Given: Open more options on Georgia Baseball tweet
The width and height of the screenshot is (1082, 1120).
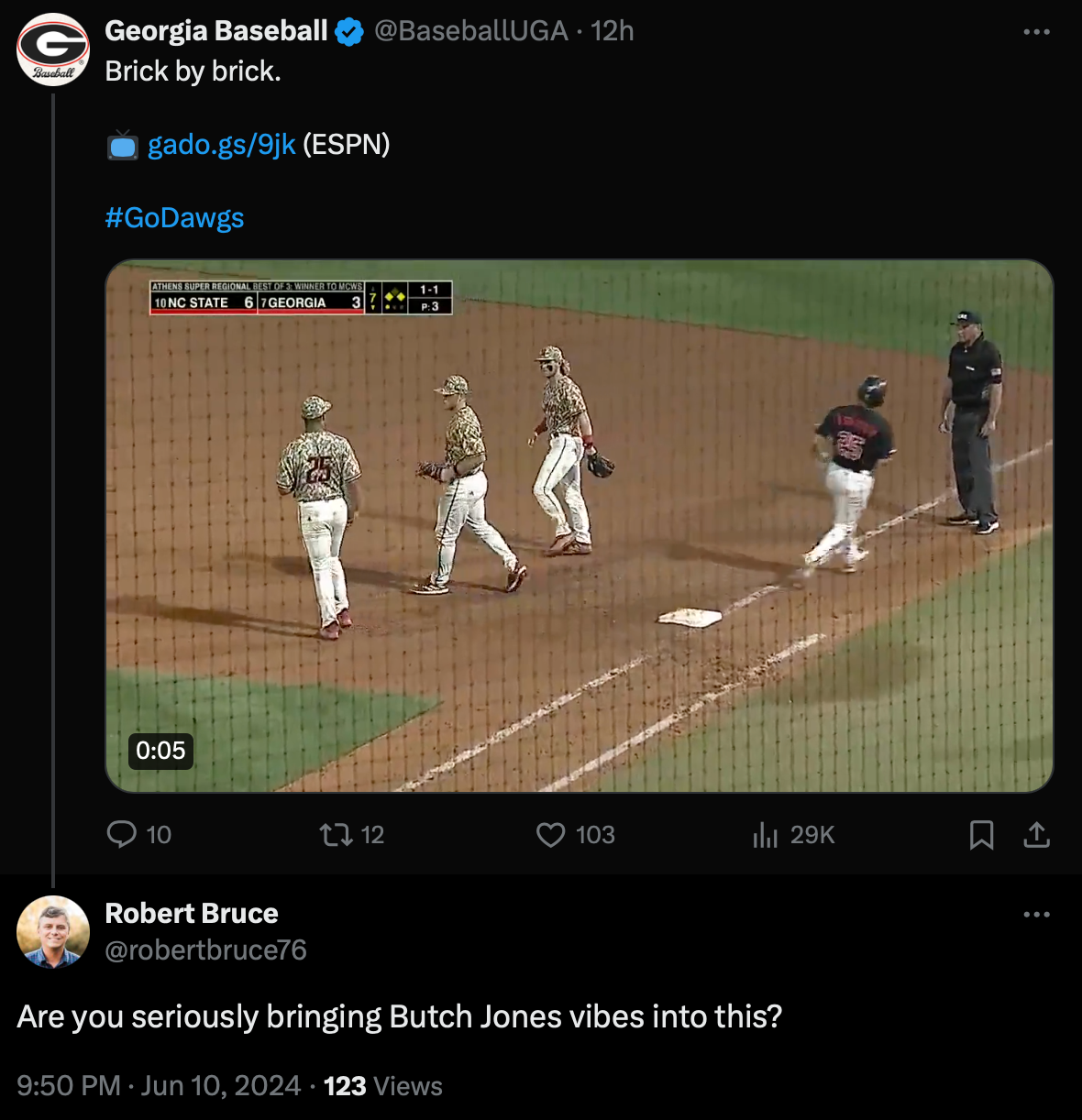Looking at the screenshot, I should (1036, 32).
